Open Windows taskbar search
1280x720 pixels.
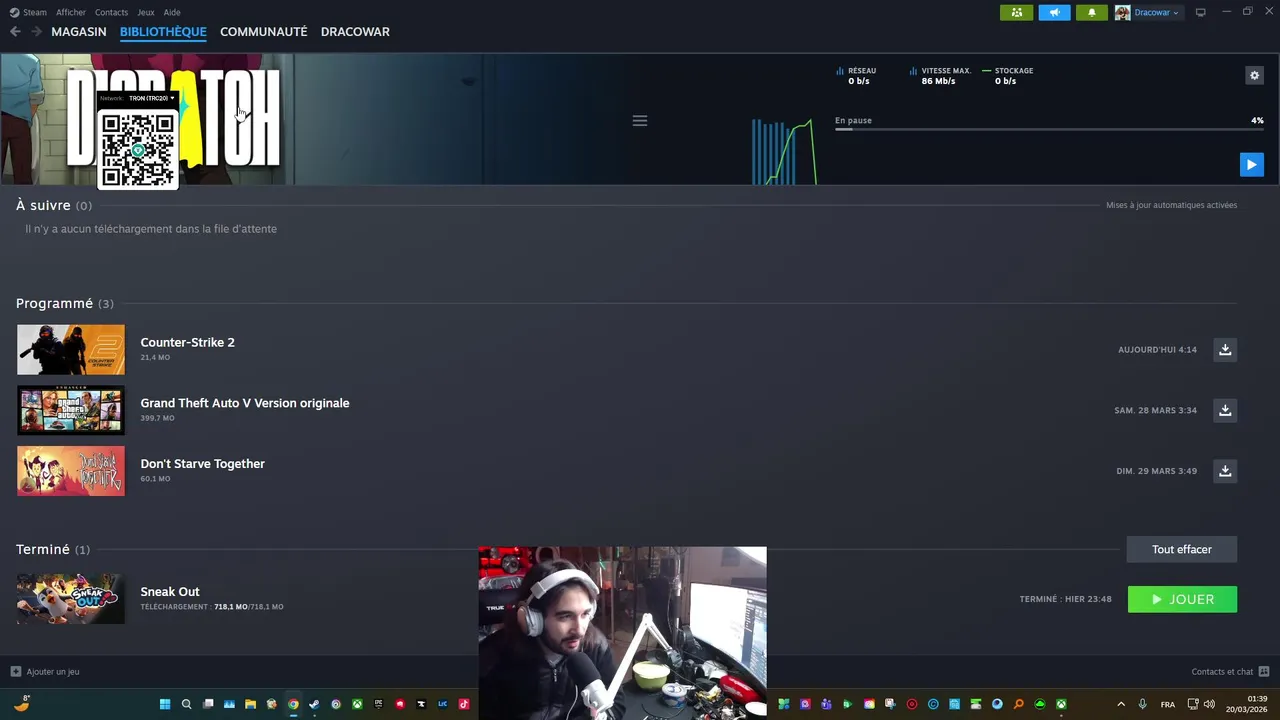tap(186, 704)
